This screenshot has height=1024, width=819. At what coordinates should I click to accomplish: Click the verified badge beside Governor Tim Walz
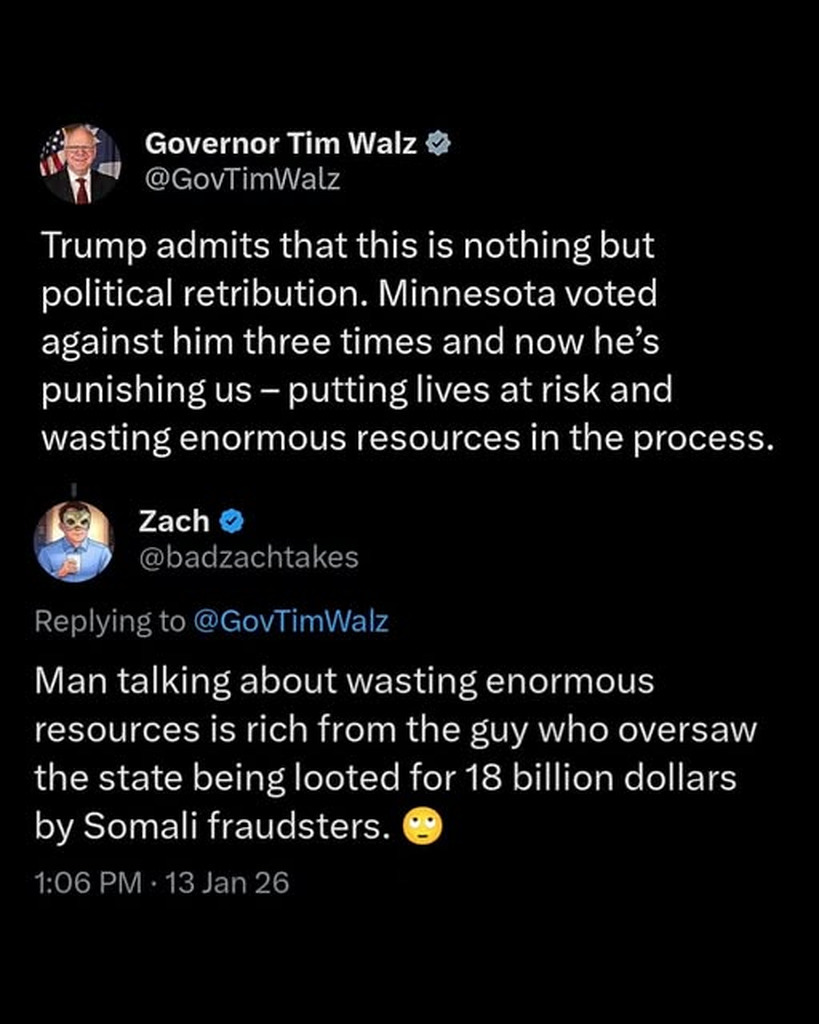click(x=437, y=144)
